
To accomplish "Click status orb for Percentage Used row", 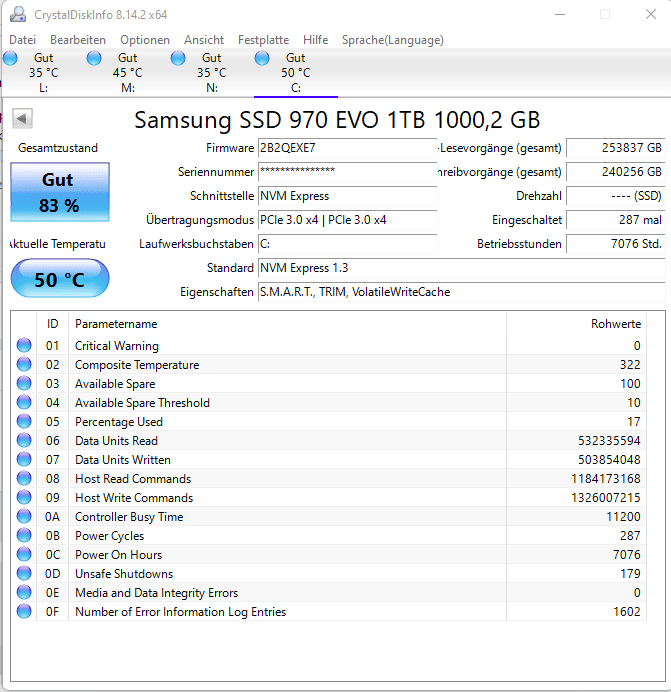I will tap(24, 421).
